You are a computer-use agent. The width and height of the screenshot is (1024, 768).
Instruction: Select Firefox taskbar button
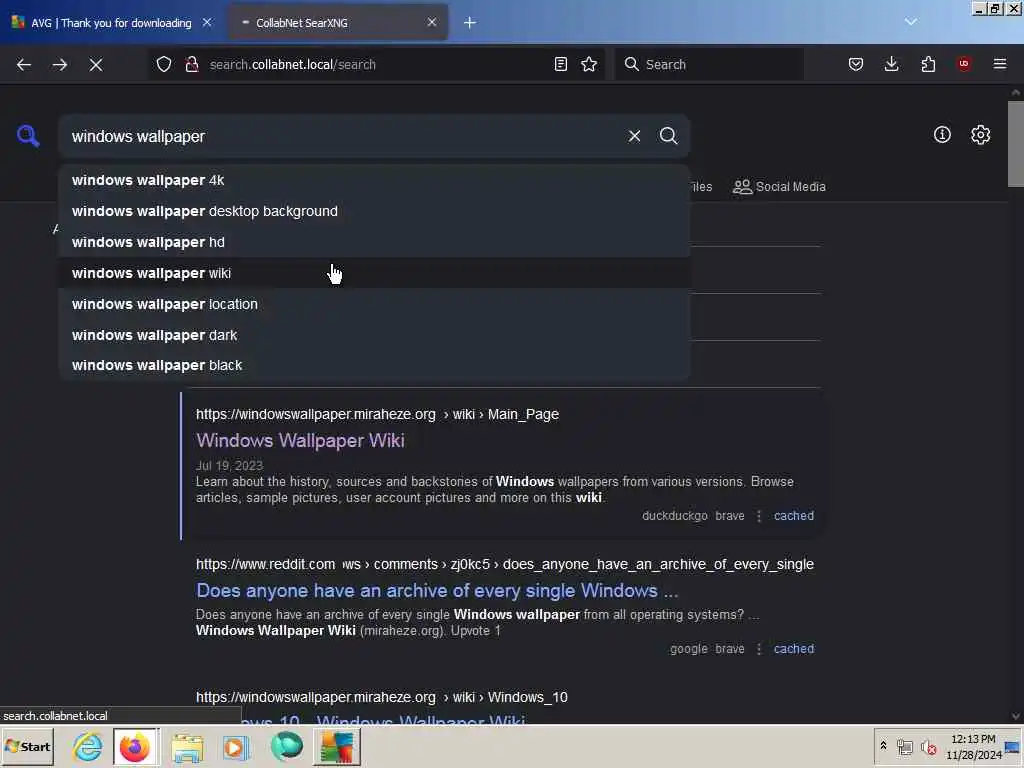135,746
